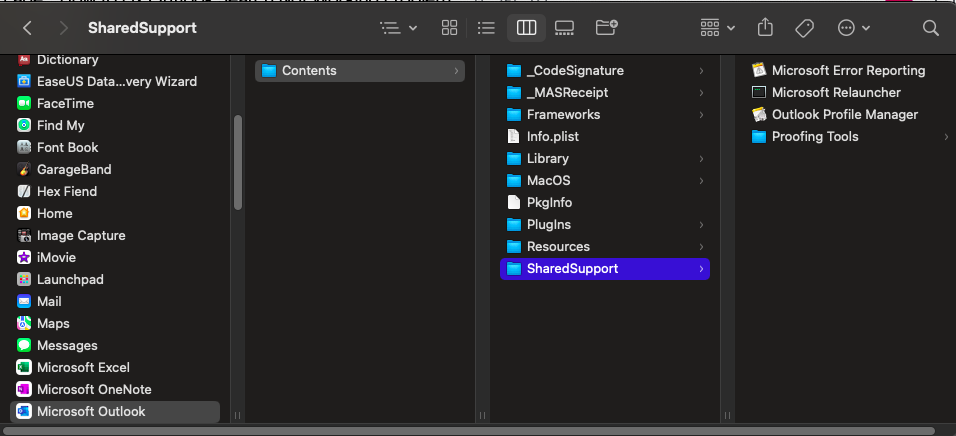
Task: Select the Frameworks folder
Action: [605, 115]
